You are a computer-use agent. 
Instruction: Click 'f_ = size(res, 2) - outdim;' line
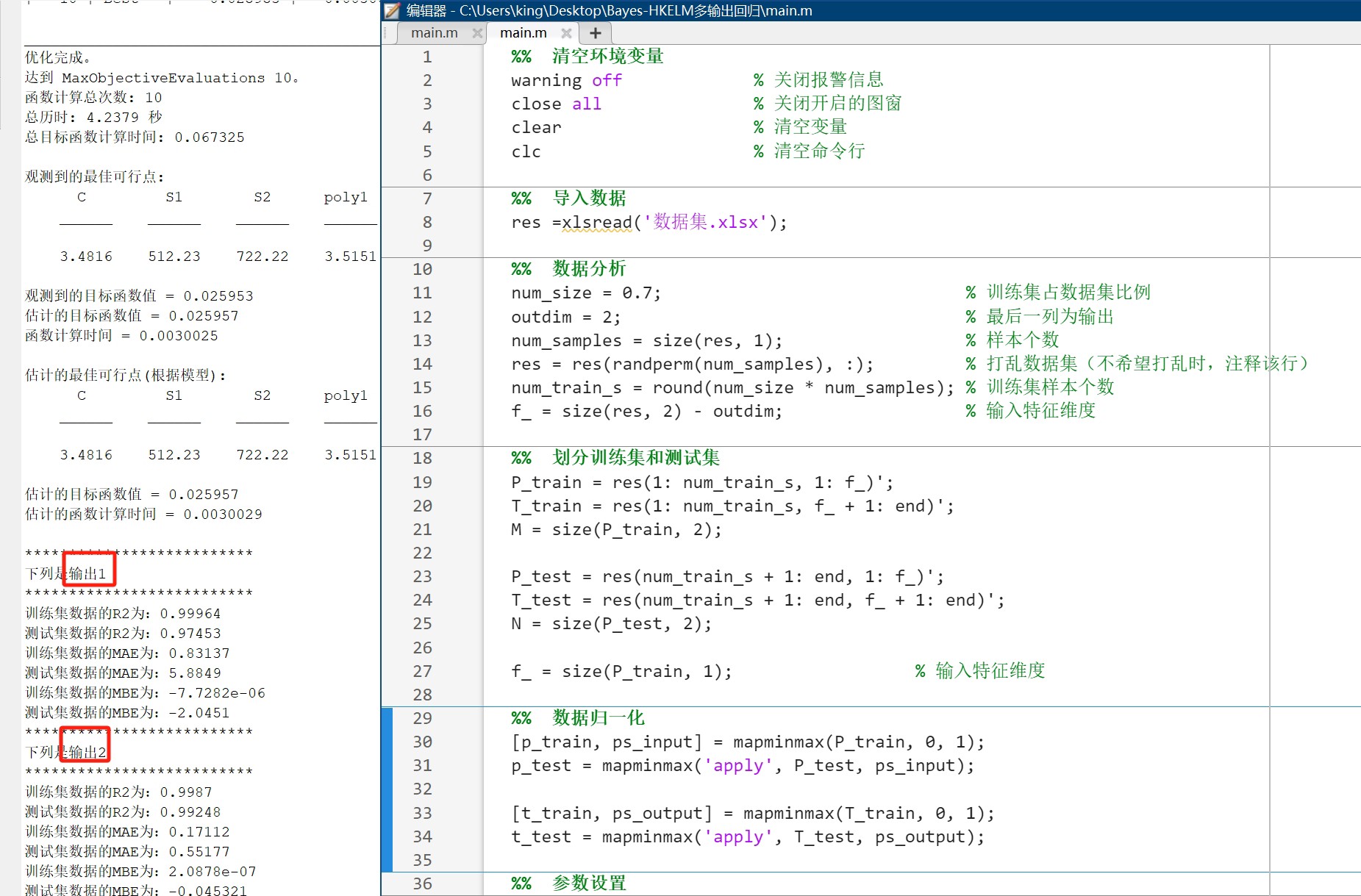pos(646,411)
